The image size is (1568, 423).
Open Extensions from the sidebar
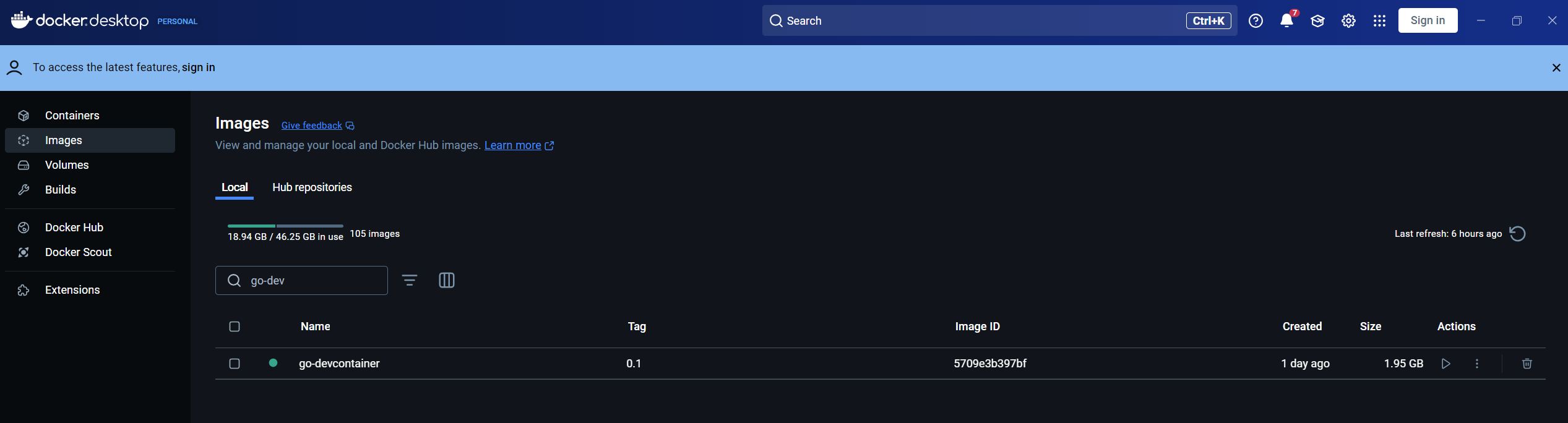tap(90, 290)
